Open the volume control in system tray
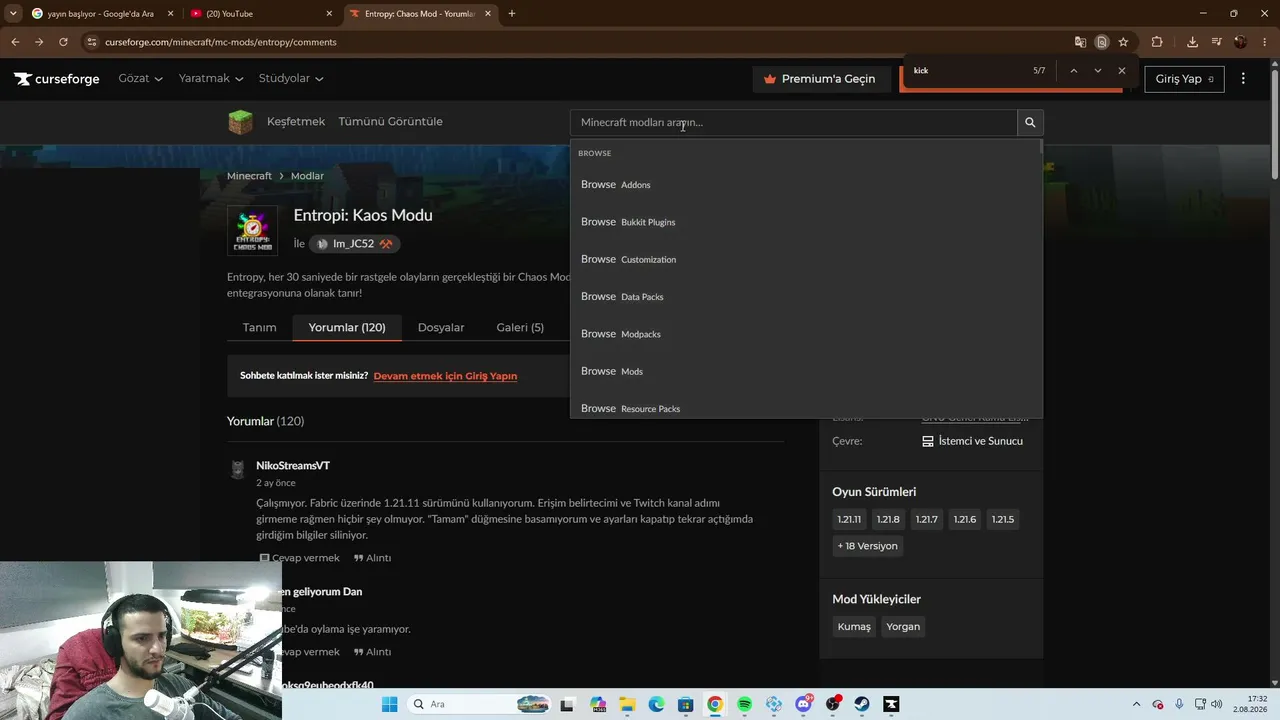The image size is (1280, 720). point(1216,704)
